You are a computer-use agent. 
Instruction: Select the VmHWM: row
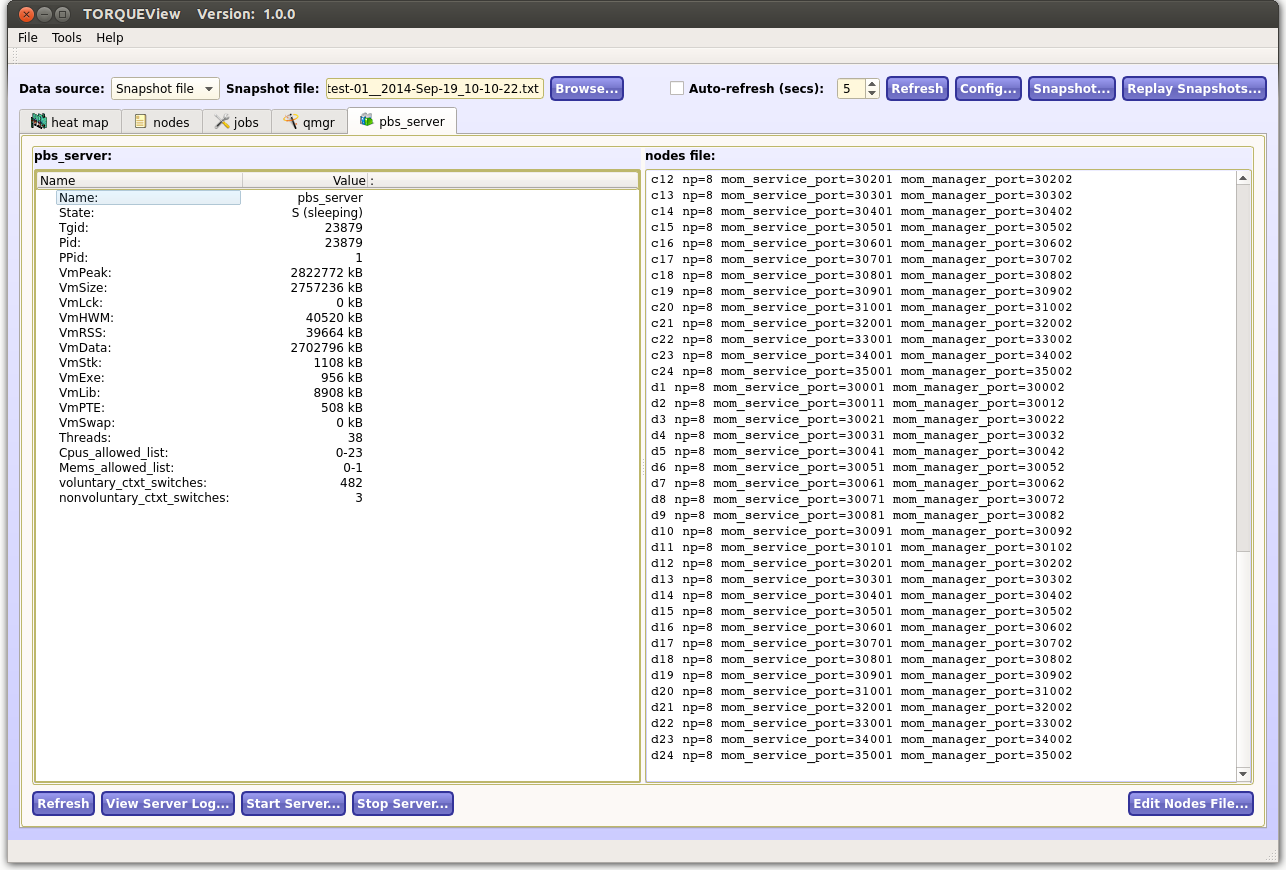click(338, 318)
